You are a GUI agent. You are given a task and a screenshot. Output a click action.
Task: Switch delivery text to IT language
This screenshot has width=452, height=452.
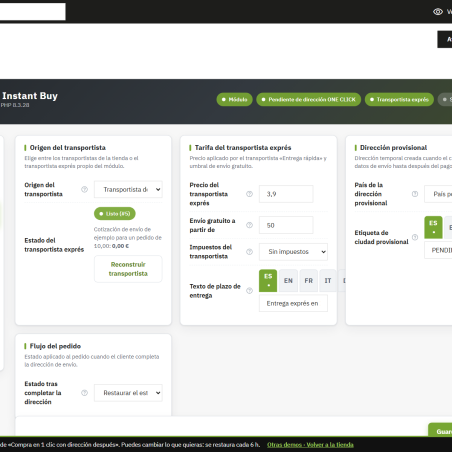[328, 281]
